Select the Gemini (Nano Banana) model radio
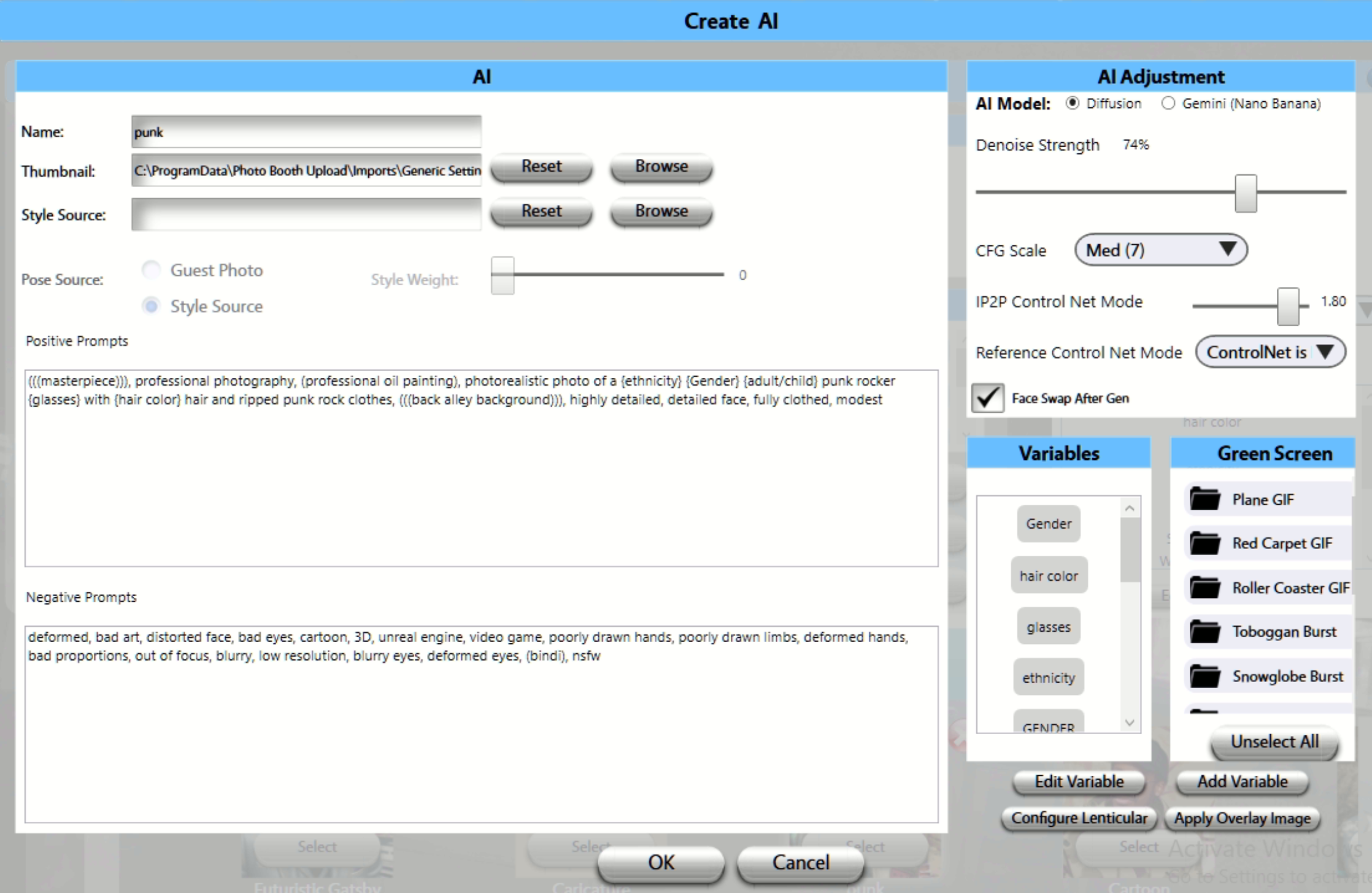Screen dimensions: 1372x893 click(1168, 104)
